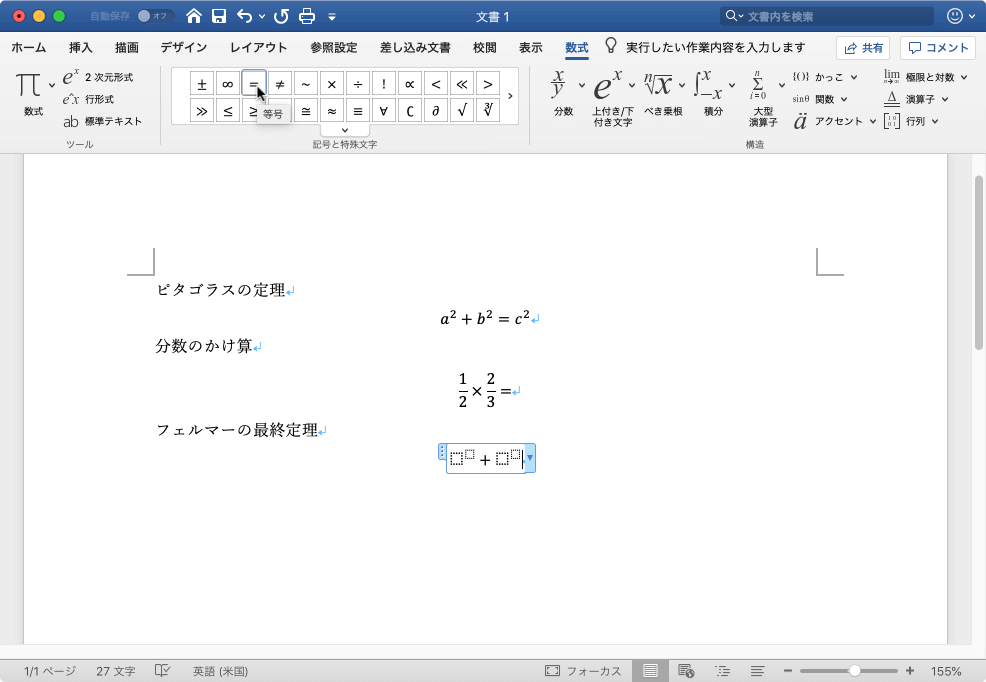The image size is (986, 682).
Task: Open the 大型演算子 large operator dropdown
Action: click(x=782, y=84)
